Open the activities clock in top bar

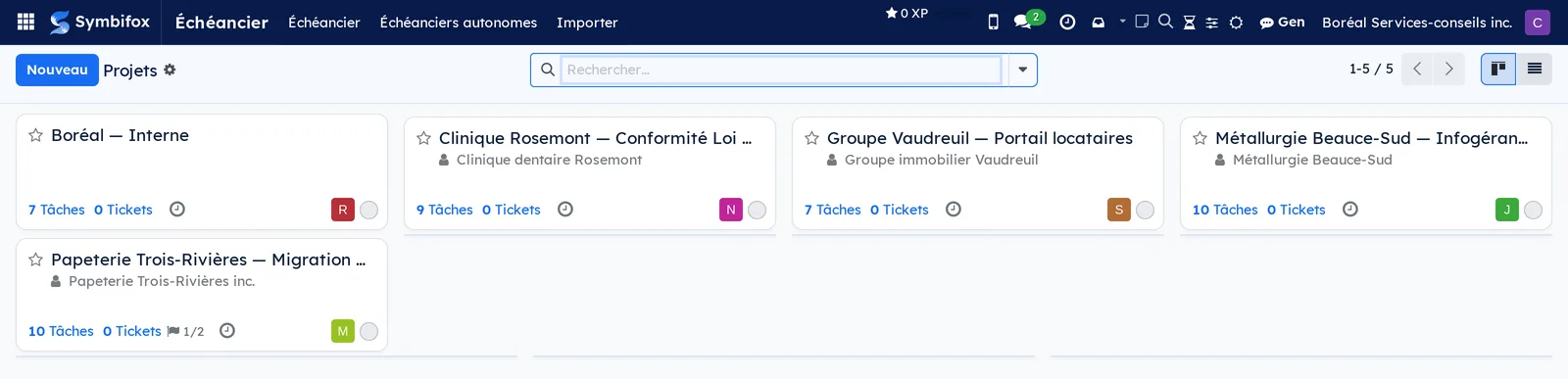(x=1067, y=22)
